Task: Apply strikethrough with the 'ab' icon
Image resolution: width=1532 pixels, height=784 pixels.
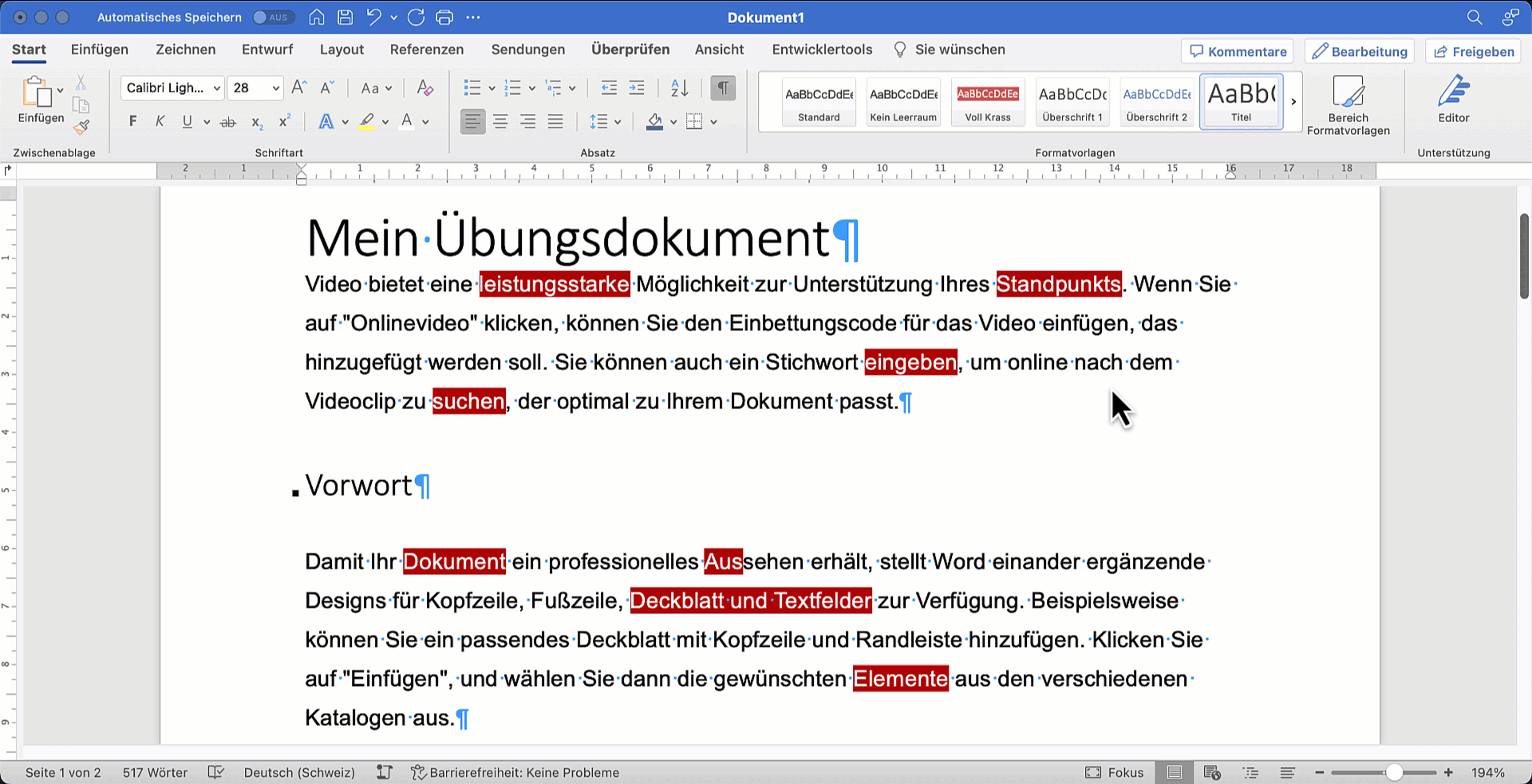Action: pyautogui.click(x=228, y=122)
